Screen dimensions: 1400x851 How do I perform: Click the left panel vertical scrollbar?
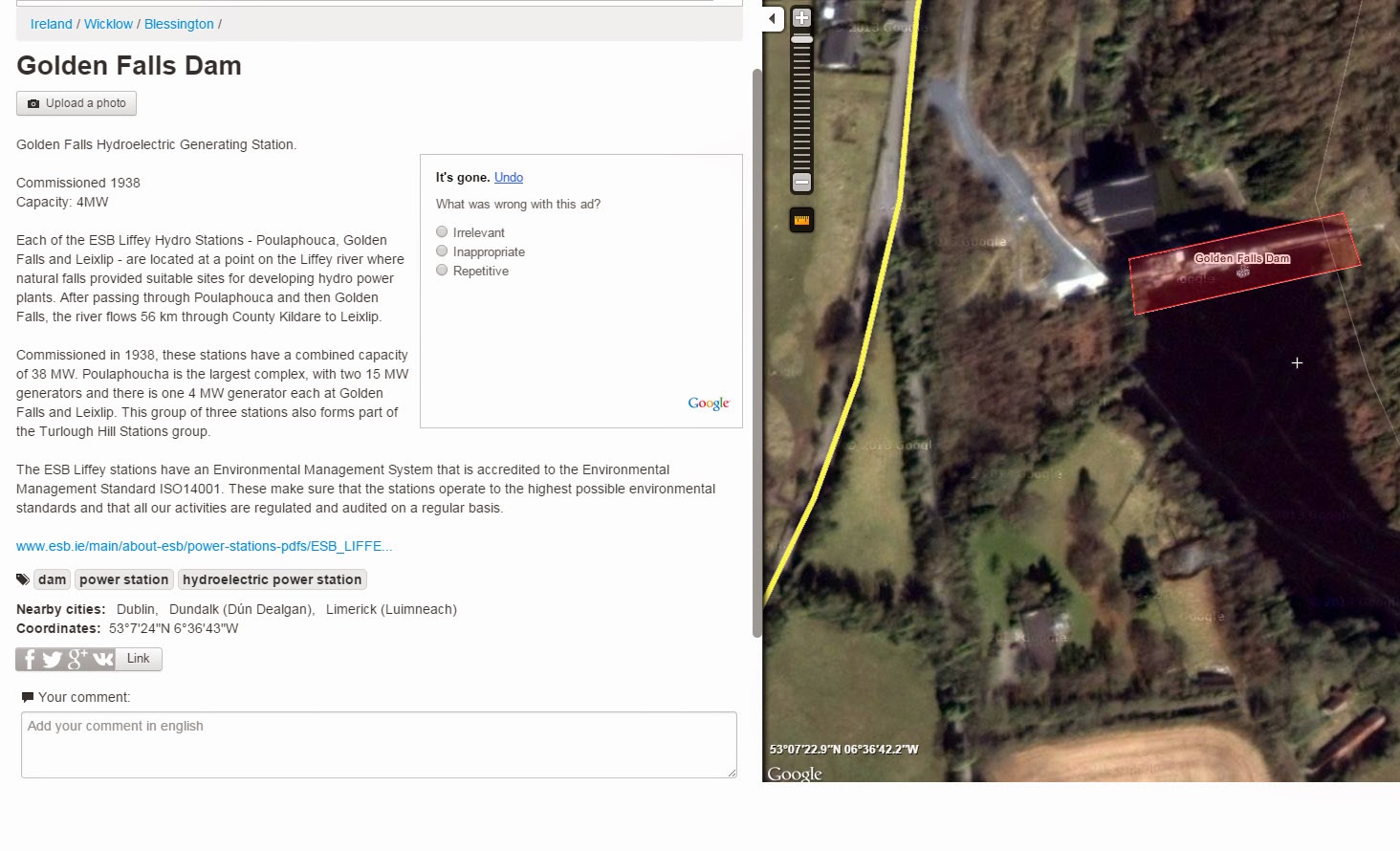[757, 354]
